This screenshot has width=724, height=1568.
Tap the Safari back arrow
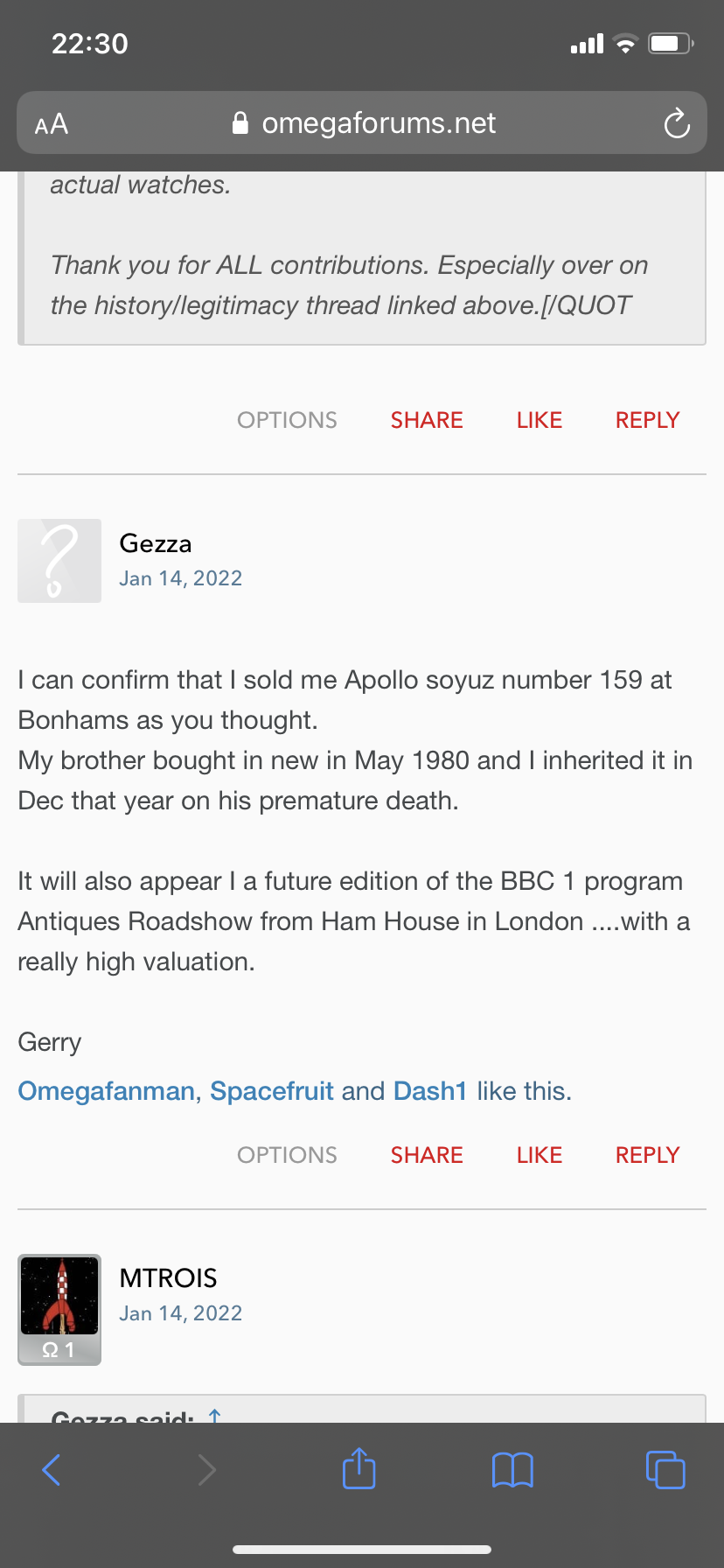click(x=52, y=1469)
